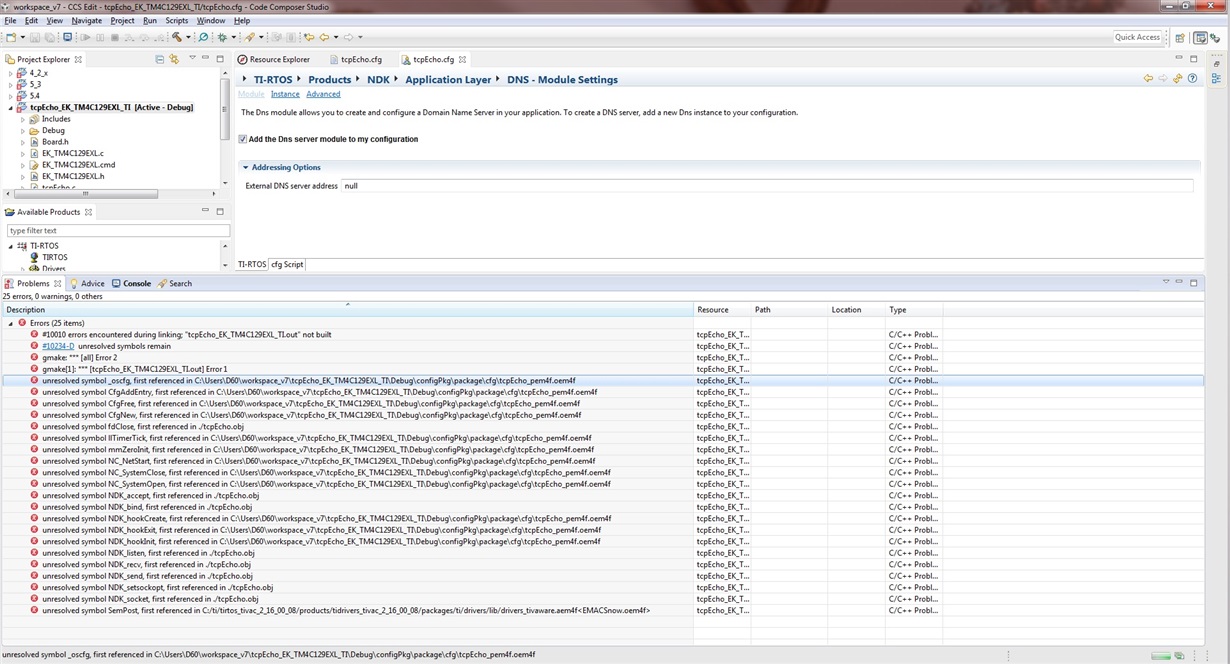The height and width of the screenshot is (664, 1230).
Task: Switch to the cfg Script tab
Action: (x=287, y=264)
